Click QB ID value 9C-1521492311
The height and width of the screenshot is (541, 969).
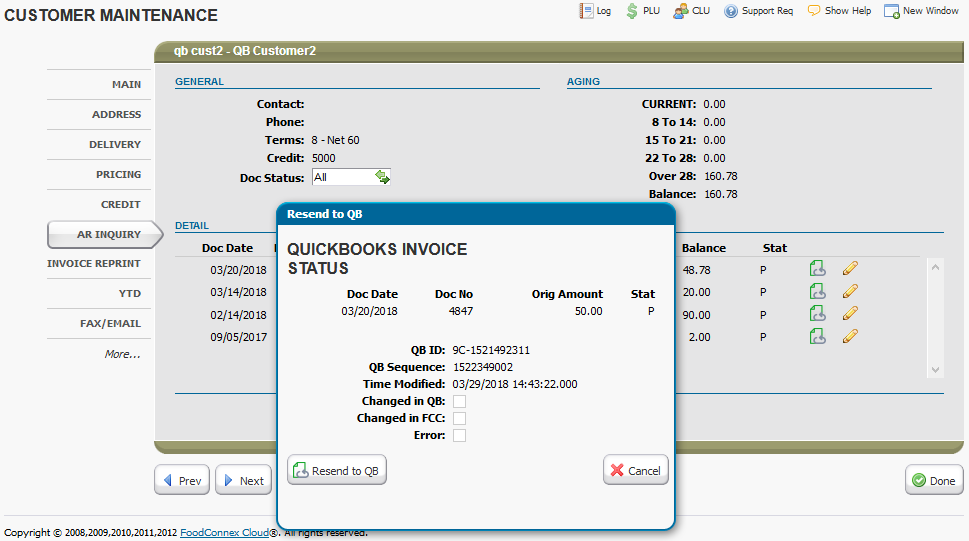[491, 350]
